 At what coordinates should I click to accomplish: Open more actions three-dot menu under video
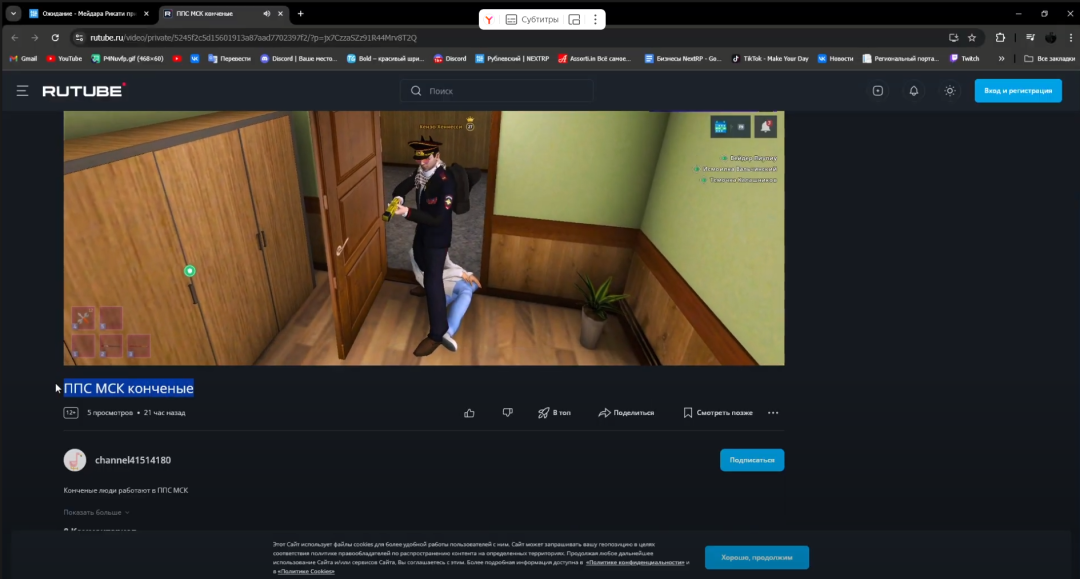pyautogui.click(x=773, y=413)
